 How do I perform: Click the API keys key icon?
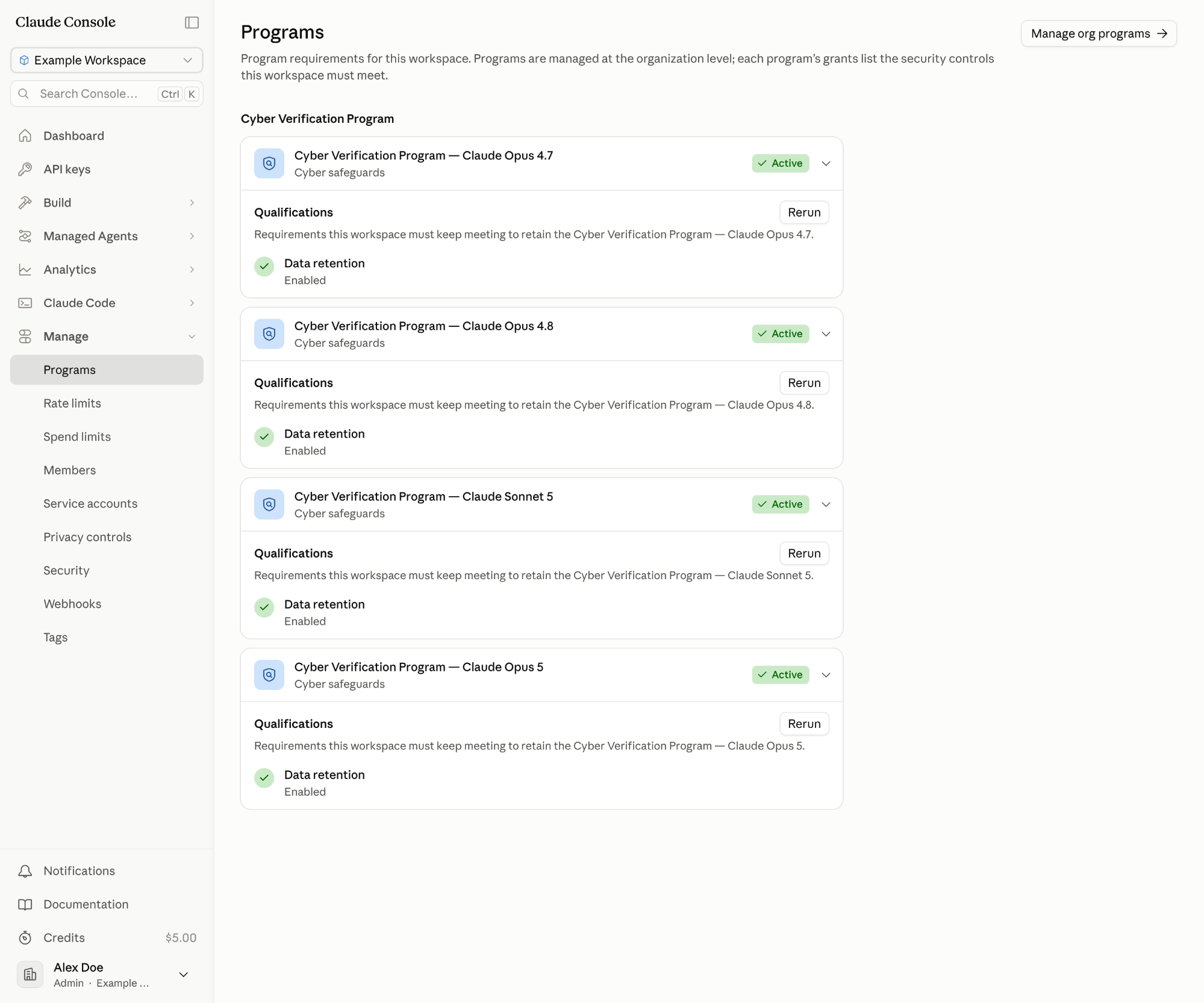pyautogui.click(x=25, y=169)
